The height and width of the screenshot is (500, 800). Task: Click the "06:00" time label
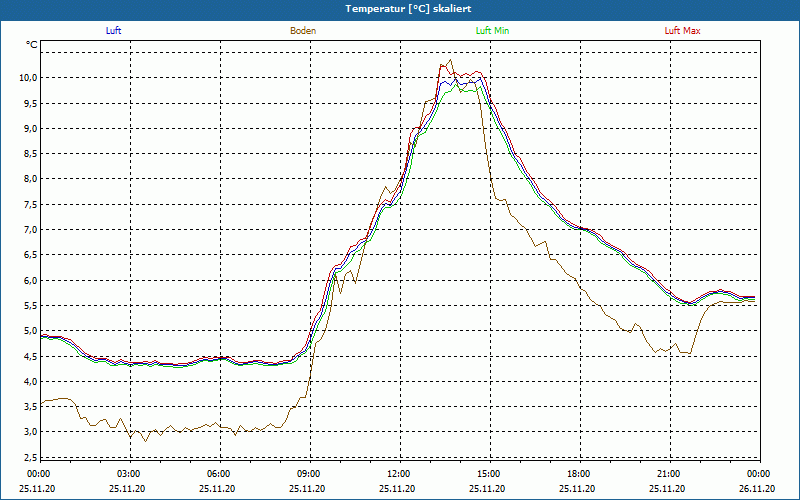tap(218, 474)
